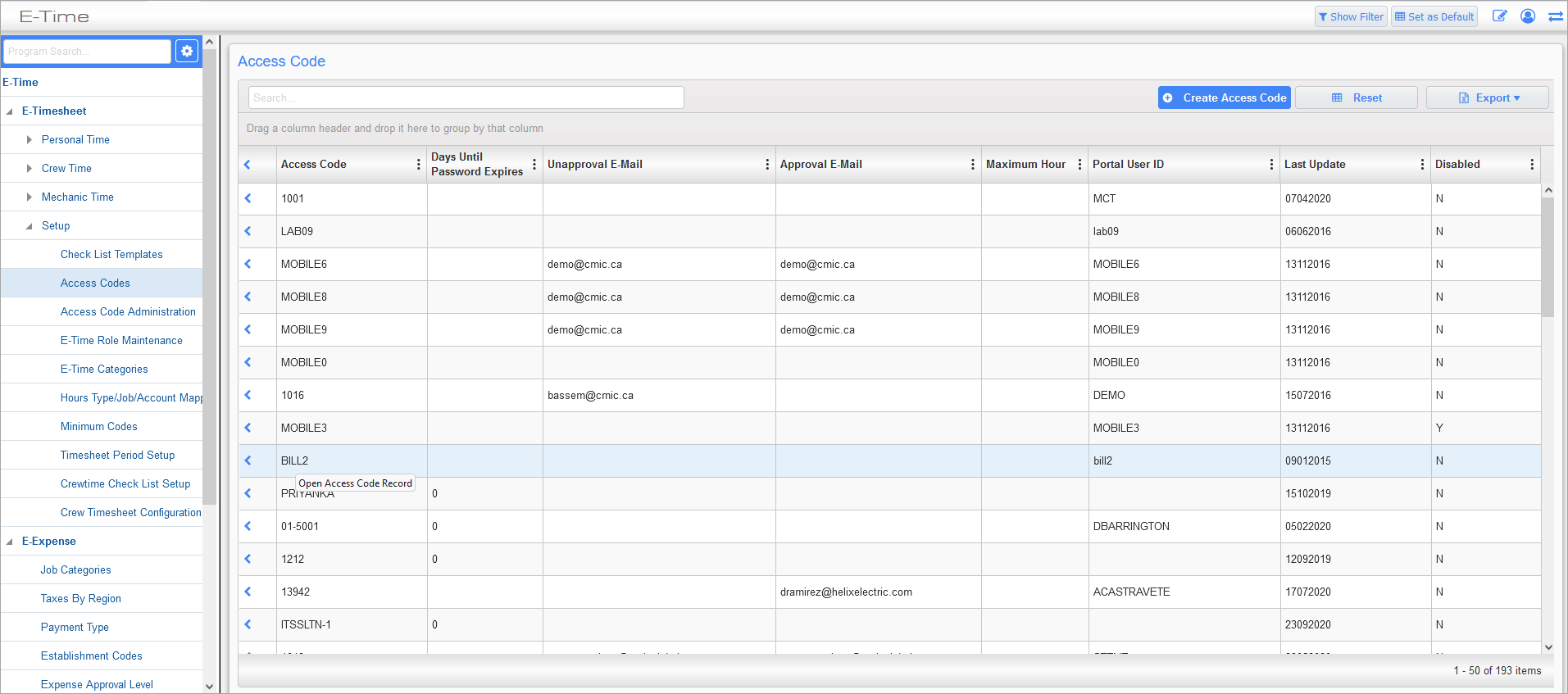Viewport: 1568px width, 694px height.
Task: Open record arrow for access code 1001
Action: click(248, 198)
